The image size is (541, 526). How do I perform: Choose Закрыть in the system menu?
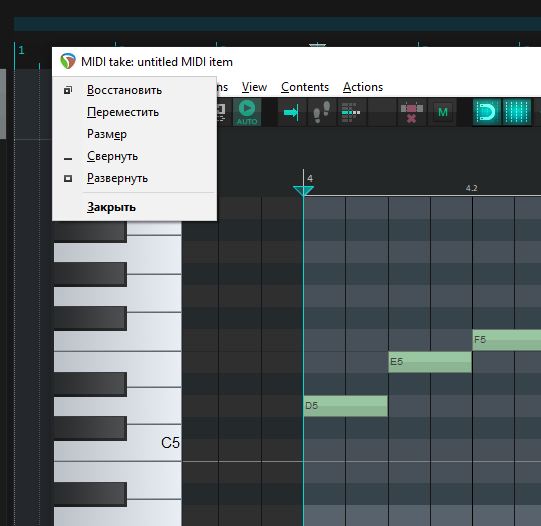click(x=135, y=207)
